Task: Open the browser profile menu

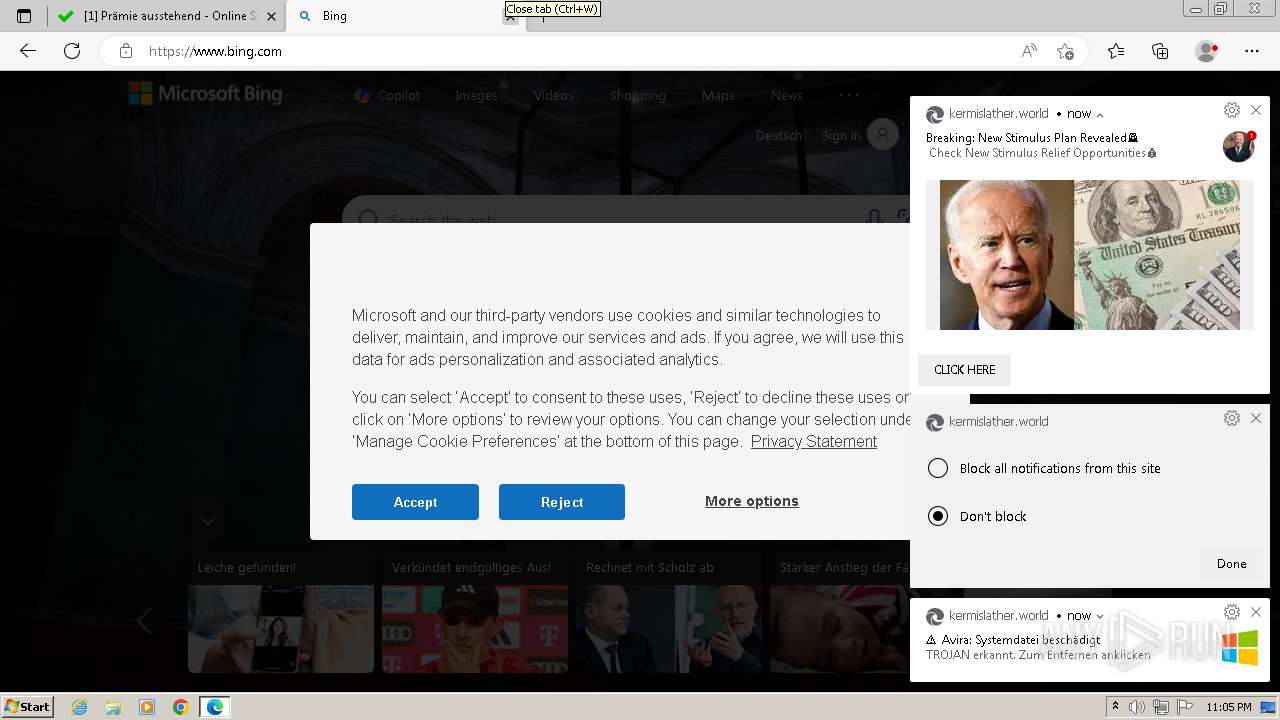Action: 1206,51
